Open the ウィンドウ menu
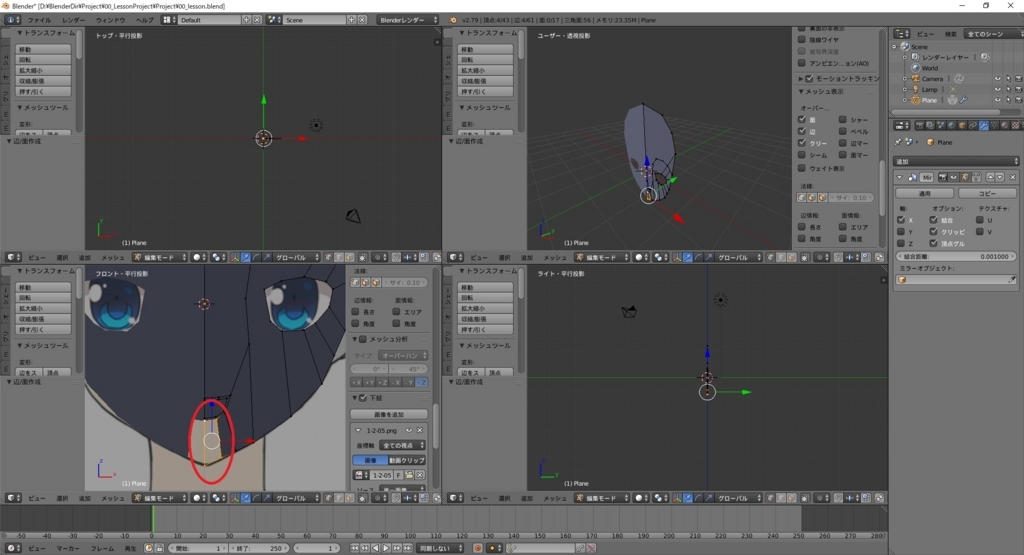The width and height of the screenshot is (1024, 555). tap(110, 20)
